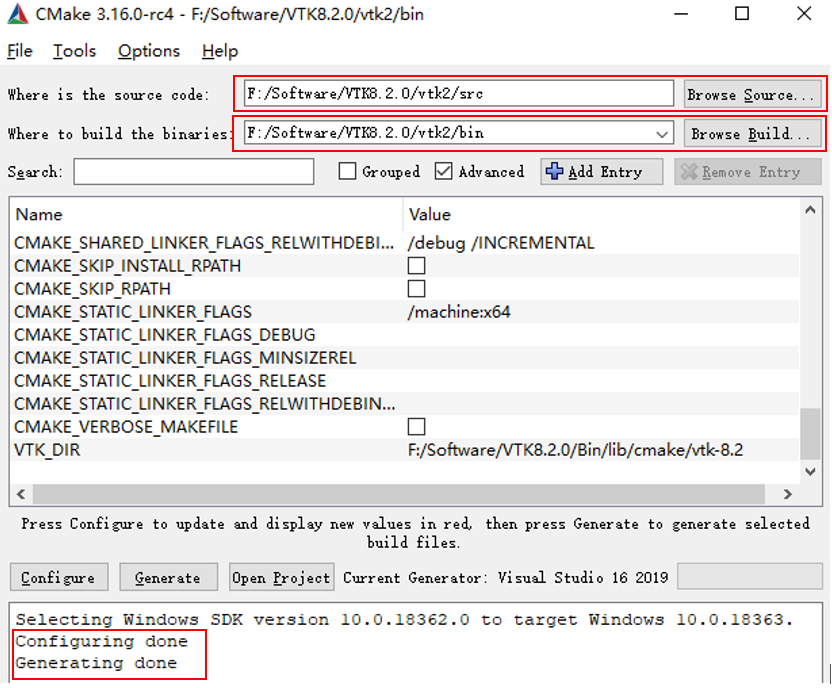The image size is (832, 688).
Task: Click inside the Search field
Action: pyautogui.click(x=193, y=171)
